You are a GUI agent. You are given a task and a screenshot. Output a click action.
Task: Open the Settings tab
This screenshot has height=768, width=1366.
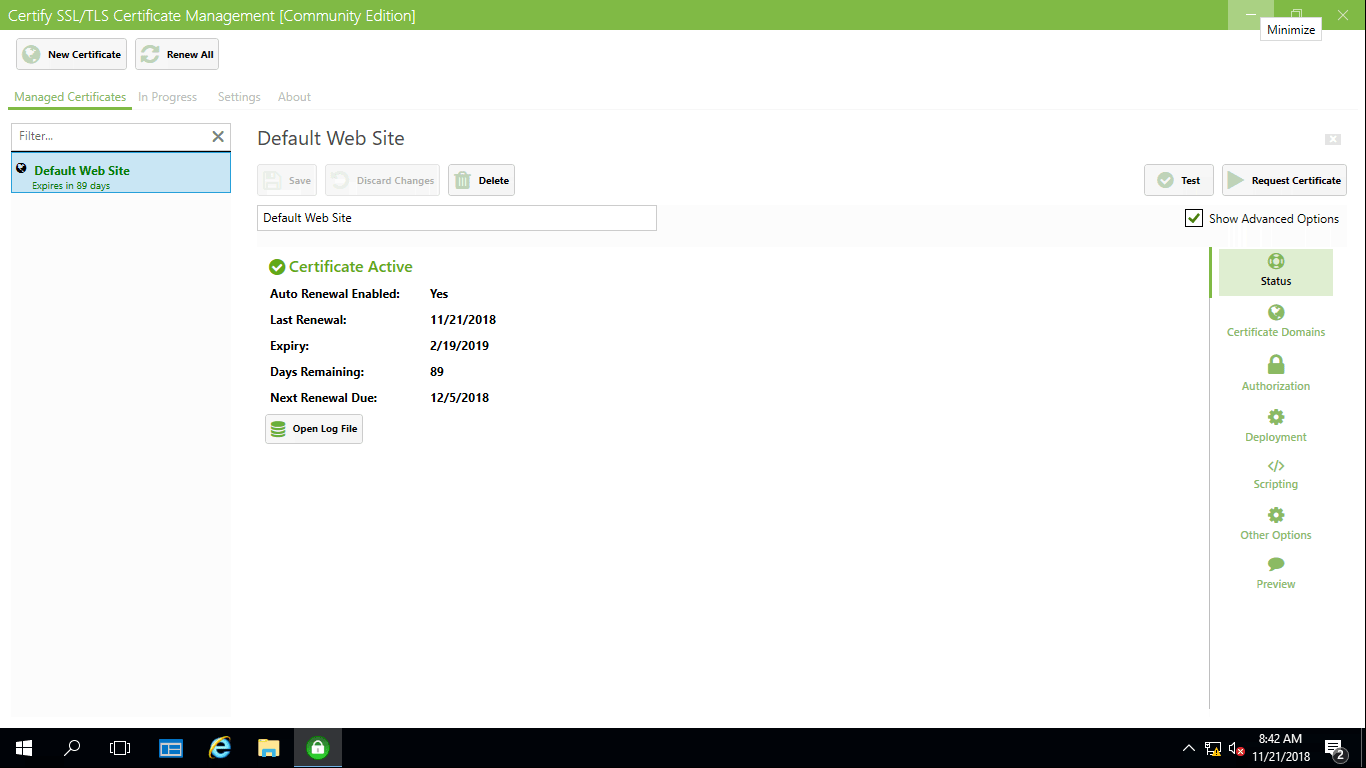tap(239, 97)
